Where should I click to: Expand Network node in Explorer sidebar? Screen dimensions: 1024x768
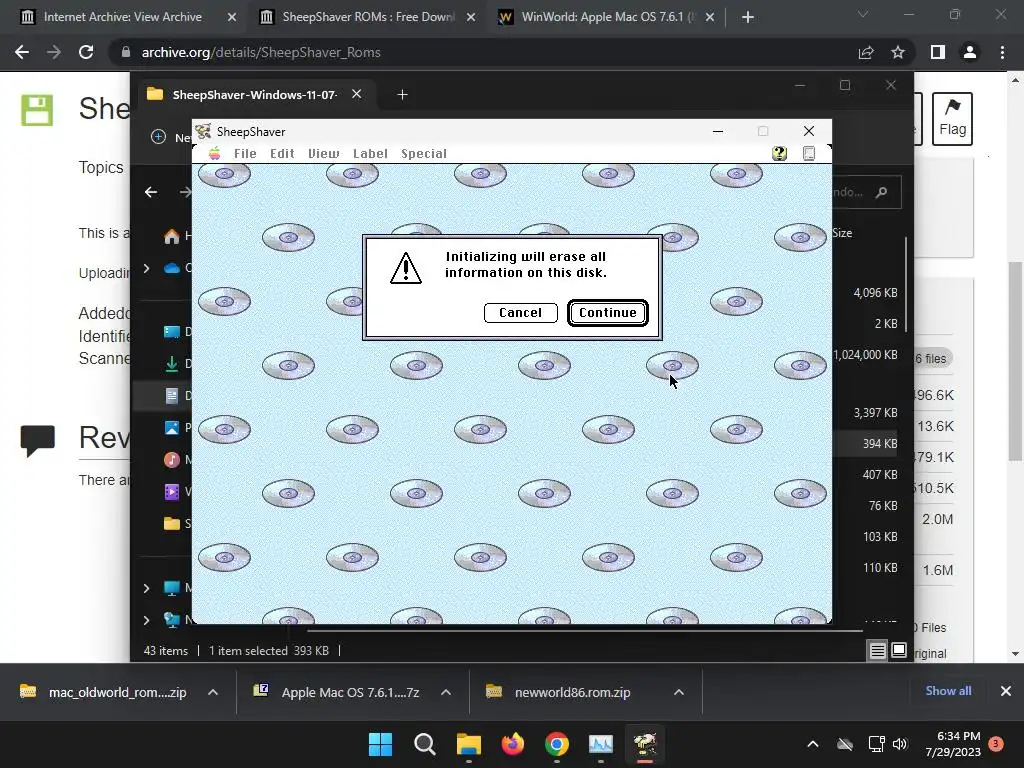click(x=146, y=620)
